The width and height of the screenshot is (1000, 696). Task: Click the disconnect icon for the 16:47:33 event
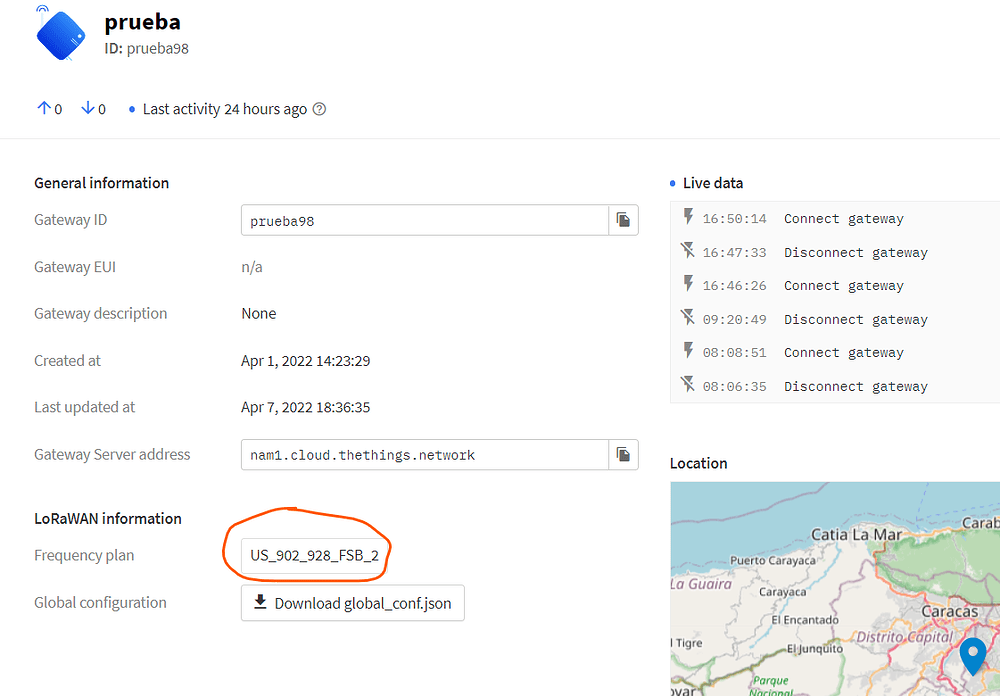[687, 251]
